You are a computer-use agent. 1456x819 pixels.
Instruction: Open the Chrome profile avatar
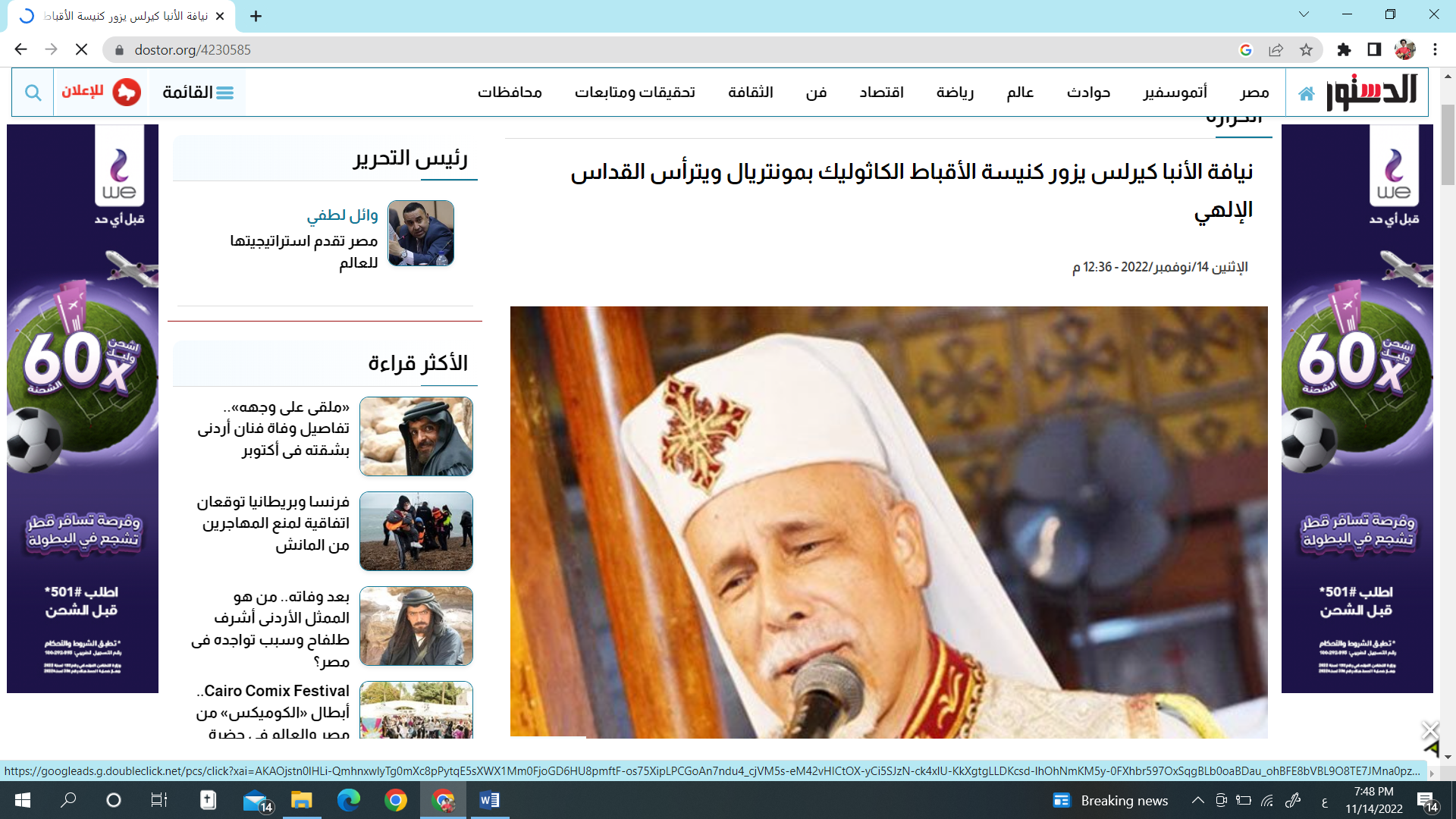(1404, 50)
